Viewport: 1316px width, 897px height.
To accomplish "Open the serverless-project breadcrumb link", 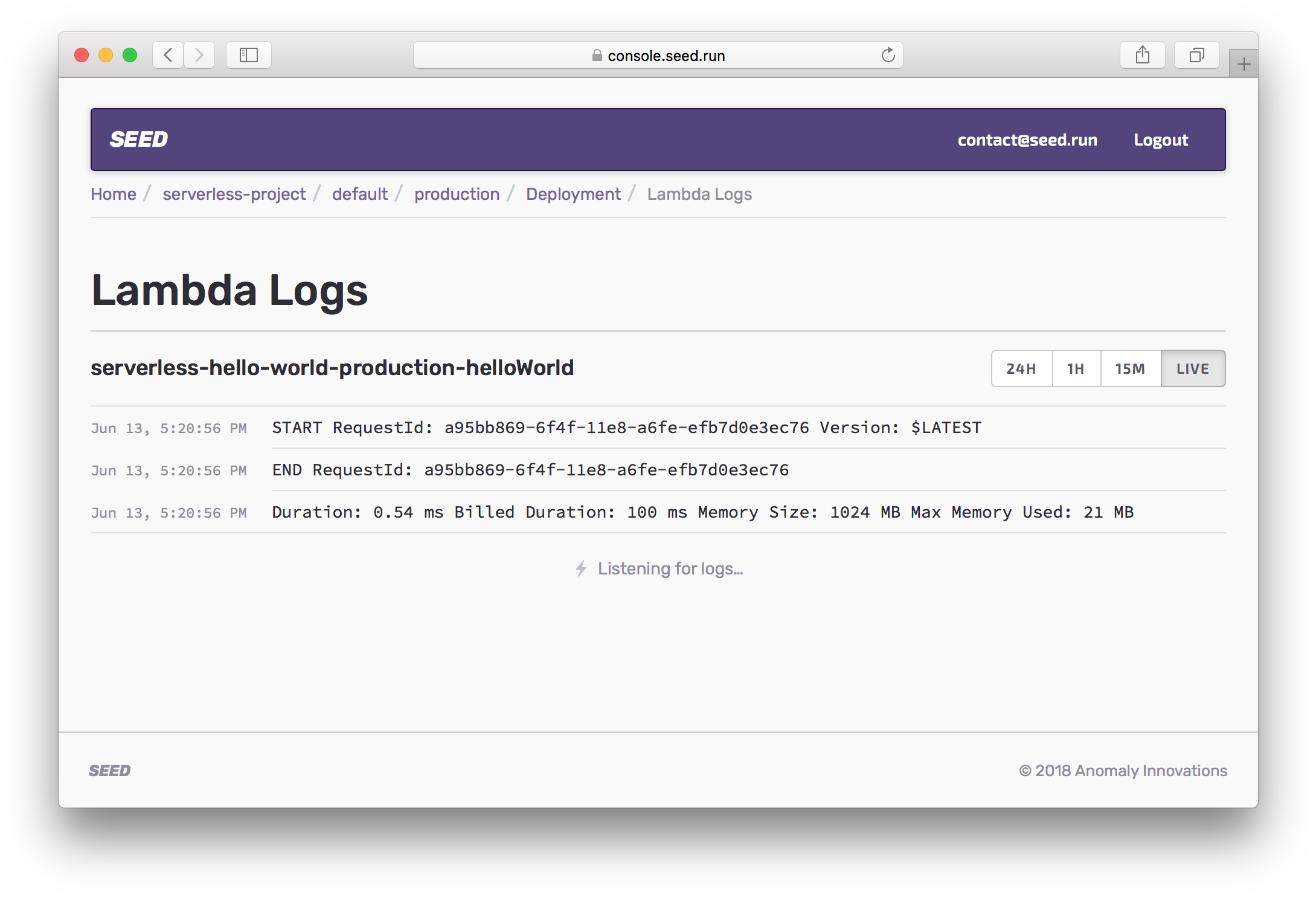I will (234, 194).
